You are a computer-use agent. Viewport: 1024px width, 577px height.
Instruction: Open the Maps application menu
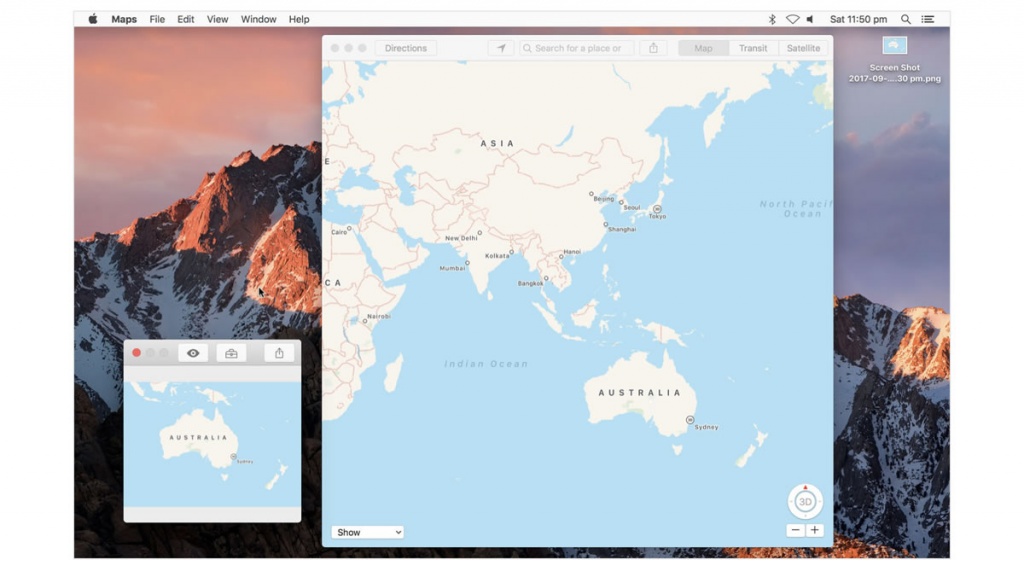(123, 19)
